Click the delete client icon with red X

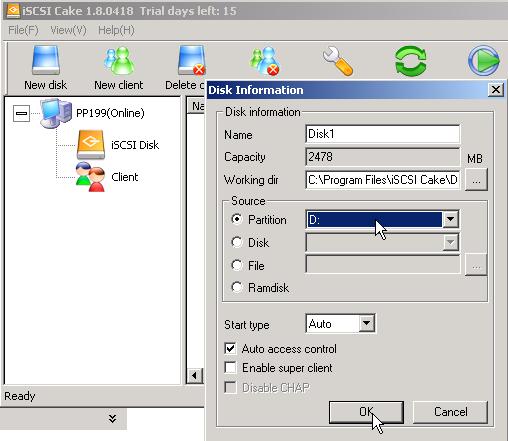[265, 61]
